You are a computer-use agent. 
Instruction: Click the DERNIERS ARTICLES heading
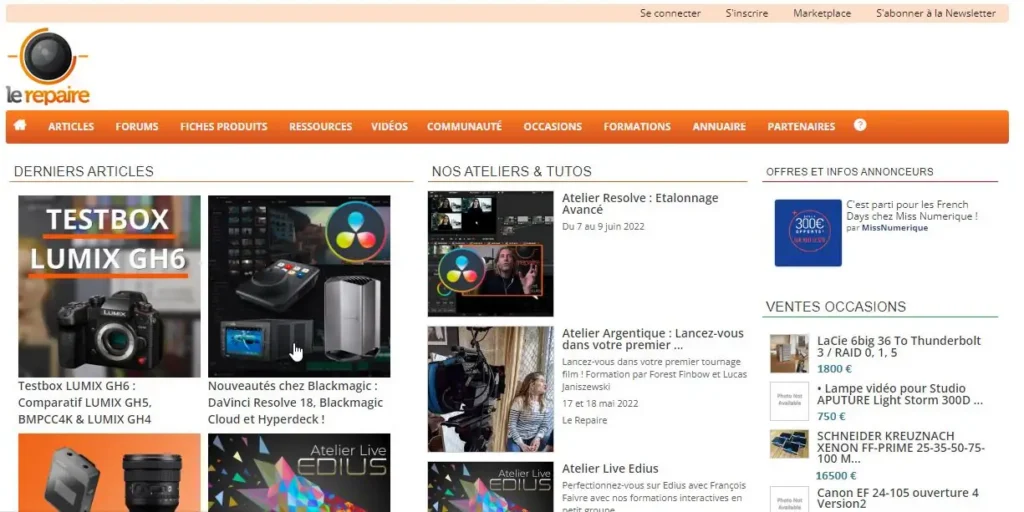(84, 171)
